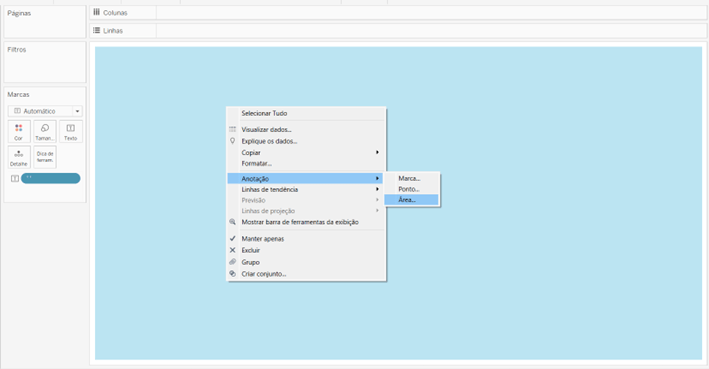The height and width of the screenshot is (369, 709).
Task: Expand the Anotação submenu entry
Action: pos(305,179)
